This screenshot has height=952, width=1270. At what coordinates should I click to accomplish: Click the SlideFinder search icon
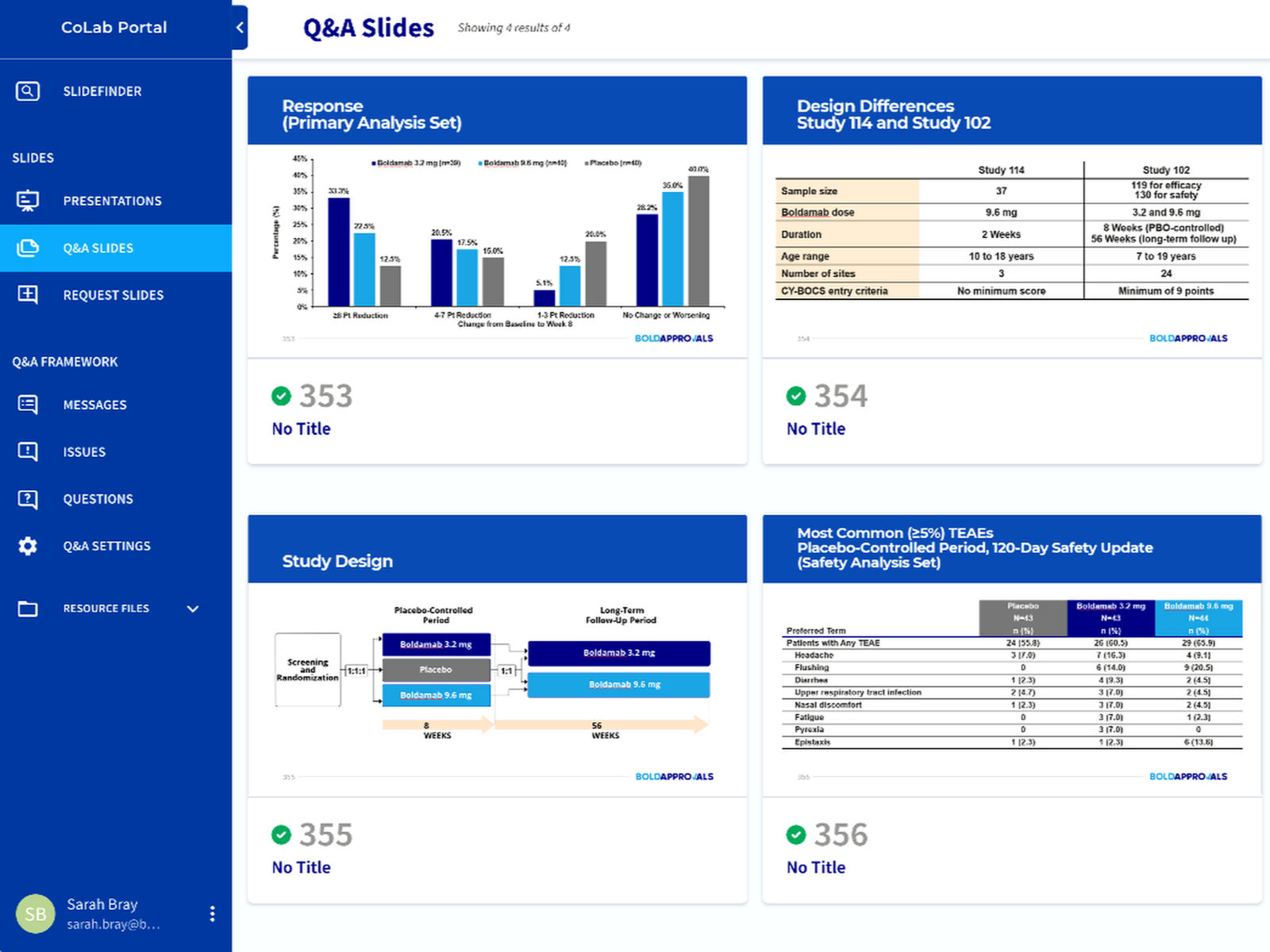click(28, 91)
